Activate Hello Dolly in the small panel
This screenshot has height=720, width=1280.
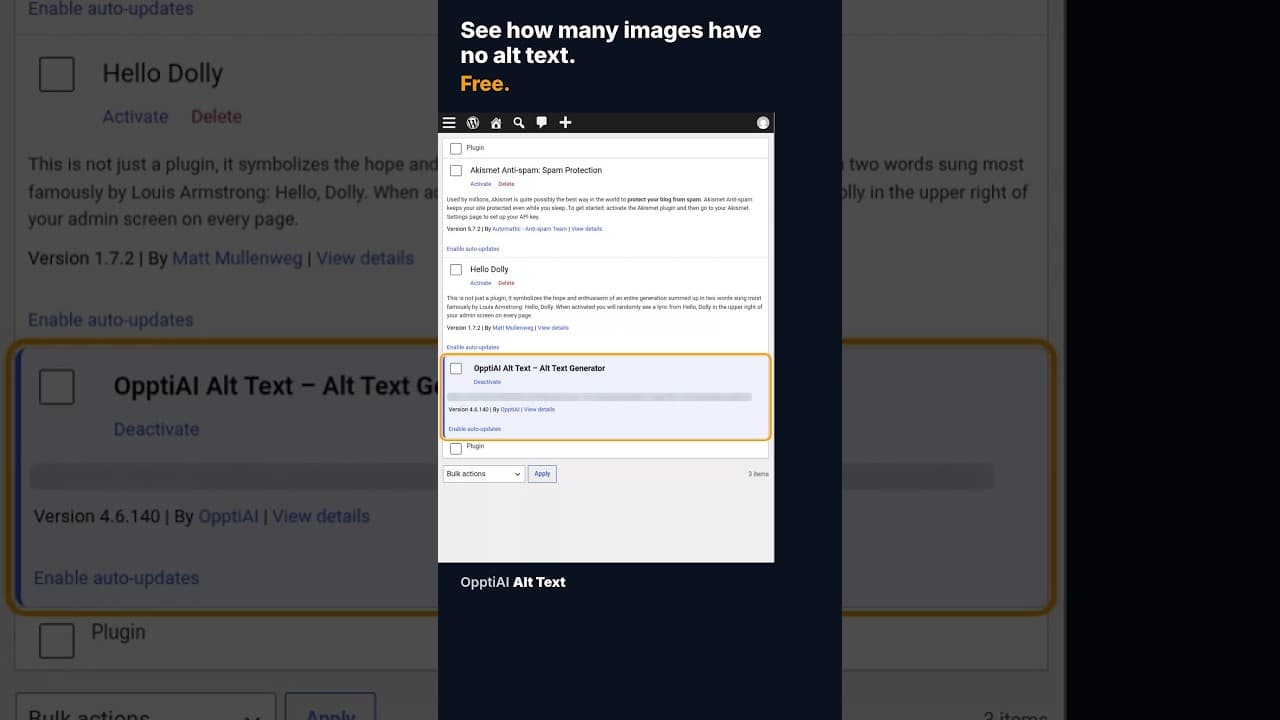click(481, 283)
